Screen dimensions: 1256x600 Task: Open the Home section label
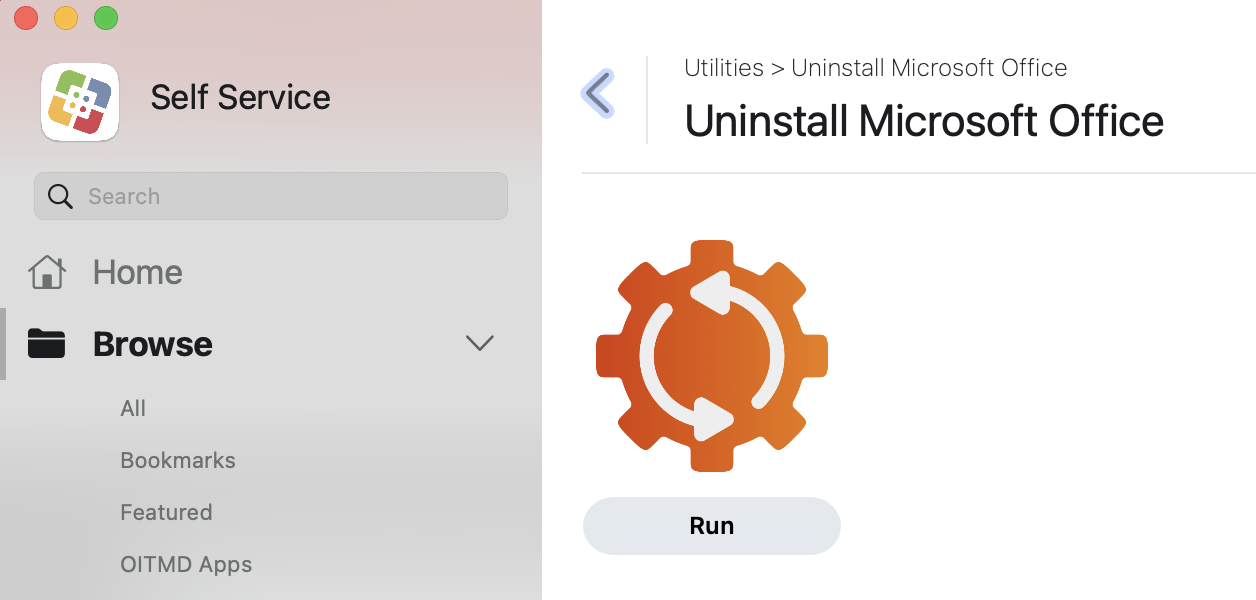(137, 272)
